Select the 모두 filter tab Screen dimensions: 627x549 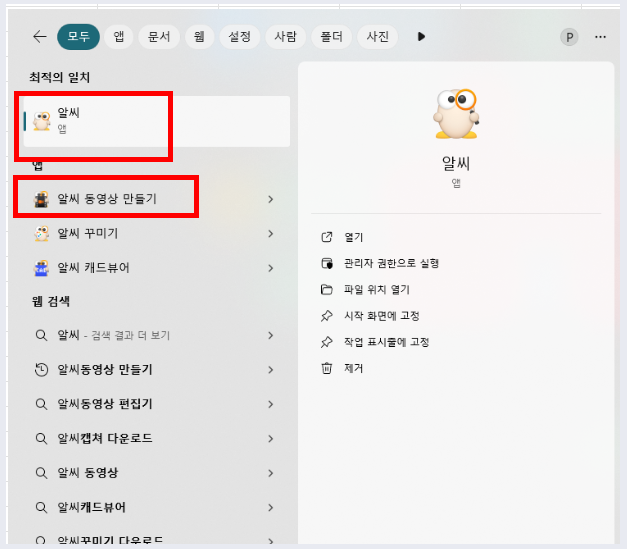click(x=78, y=37)
